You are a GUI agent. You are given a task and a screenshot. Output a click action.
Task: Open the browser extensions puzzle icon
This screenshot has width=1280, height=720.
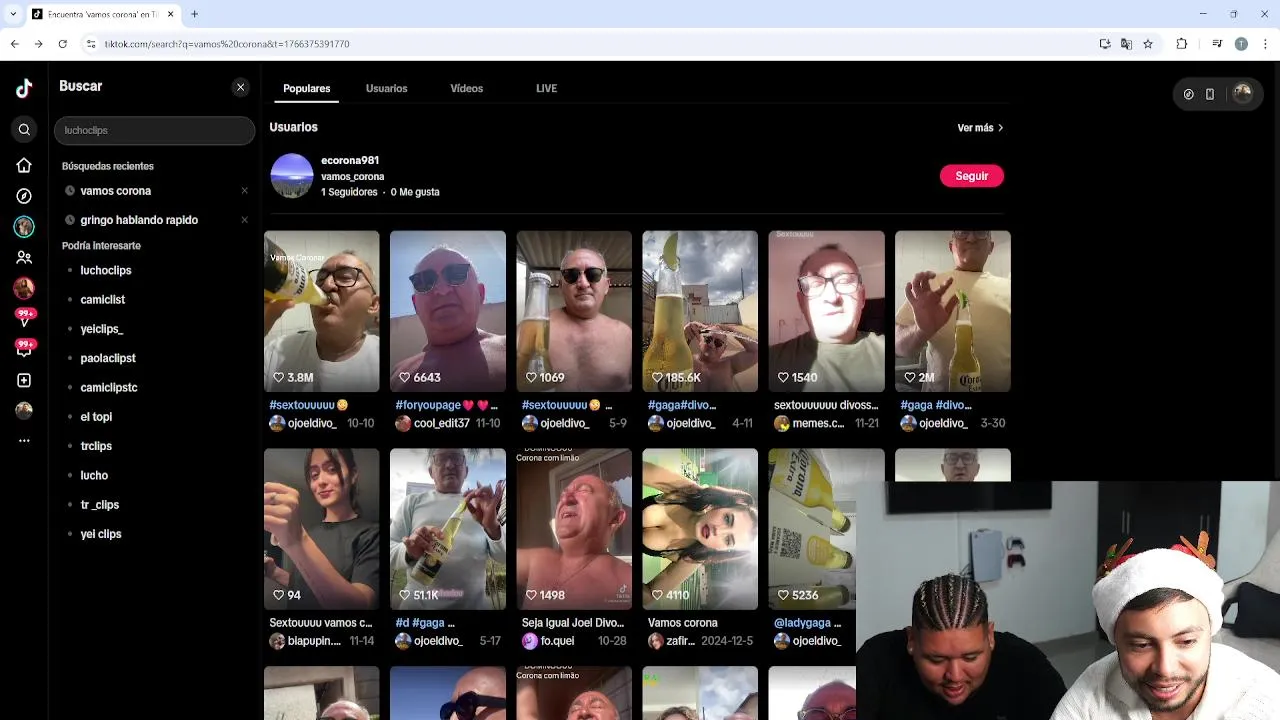click(1182, 44)
